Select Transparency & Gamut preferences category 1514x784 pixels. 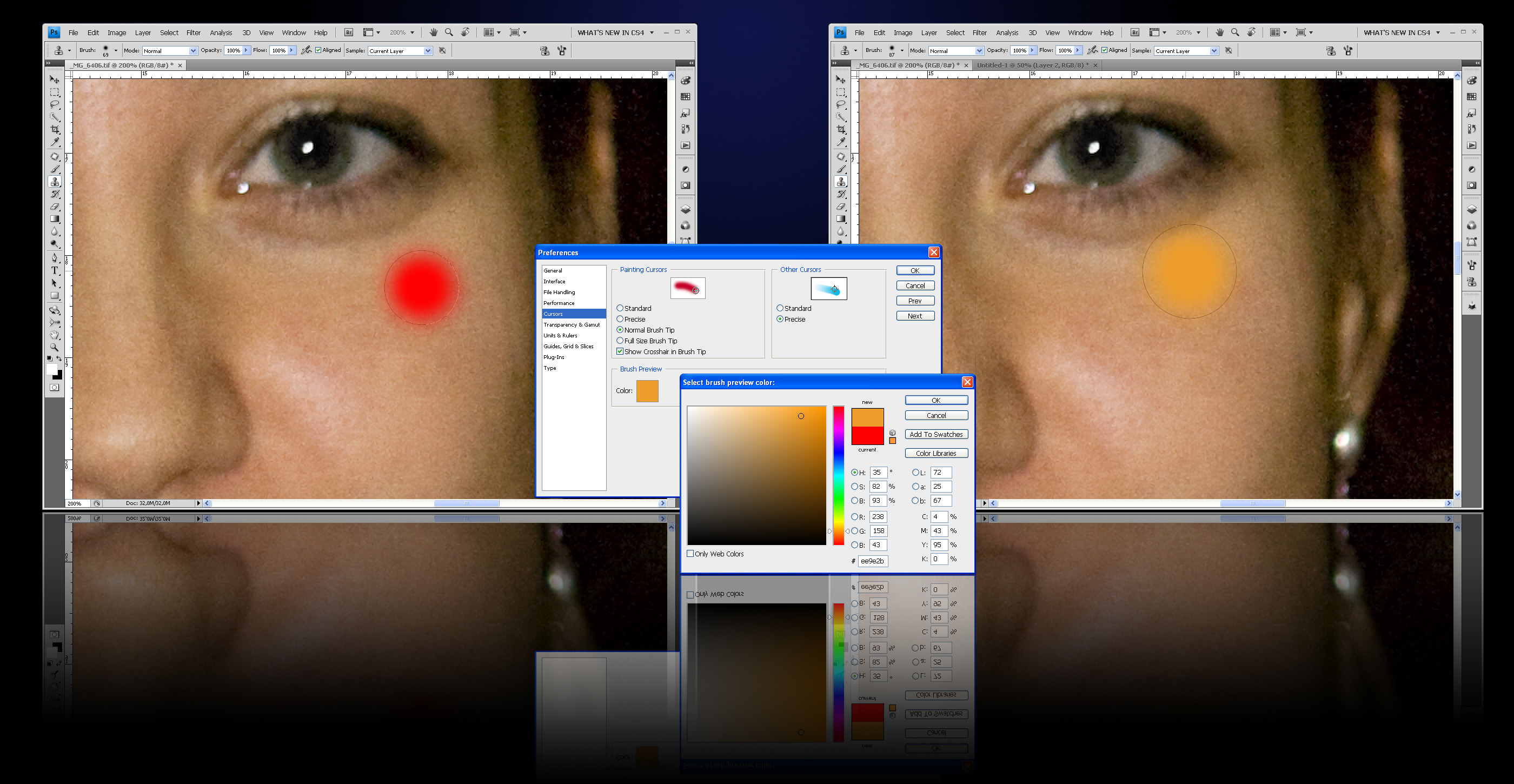pos(572,324)
